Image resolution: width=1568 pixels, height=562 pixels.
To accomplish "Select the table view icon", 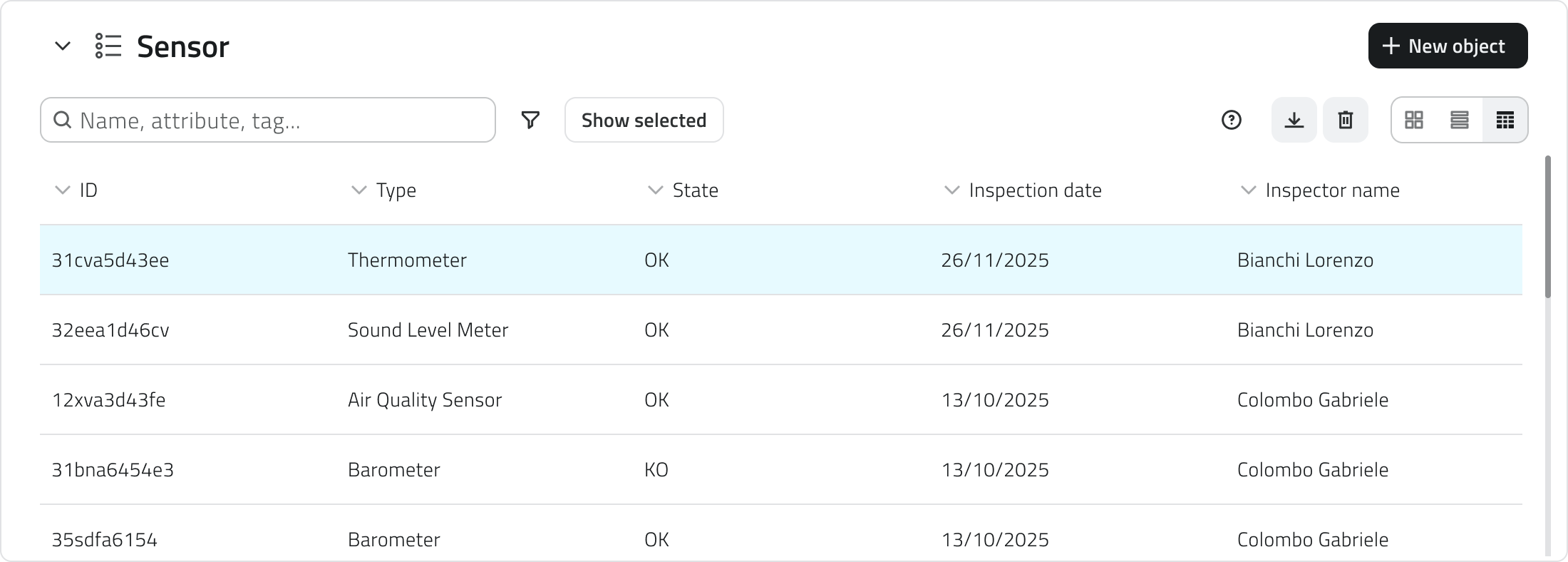I will pos(1505,120).
